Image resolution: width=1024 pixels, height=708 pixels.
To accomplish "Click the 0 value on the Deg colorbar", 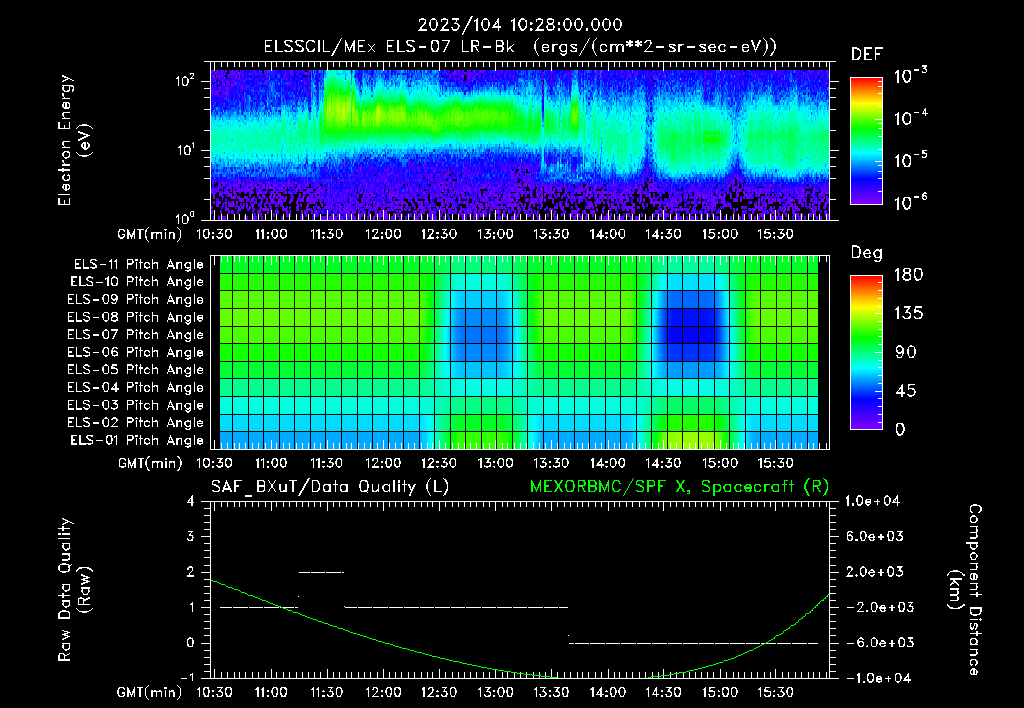I will point(900,429).
